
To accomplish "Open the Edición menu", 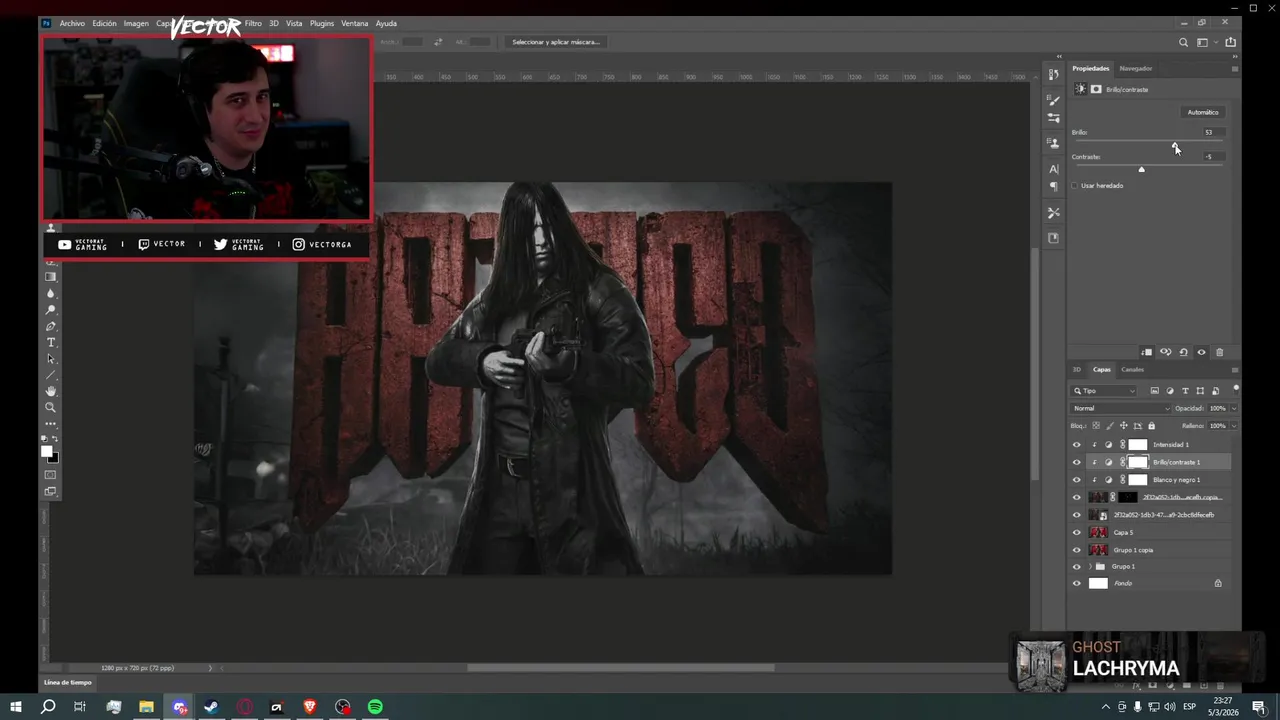I will pyautogui.click(x=104, y=23).
